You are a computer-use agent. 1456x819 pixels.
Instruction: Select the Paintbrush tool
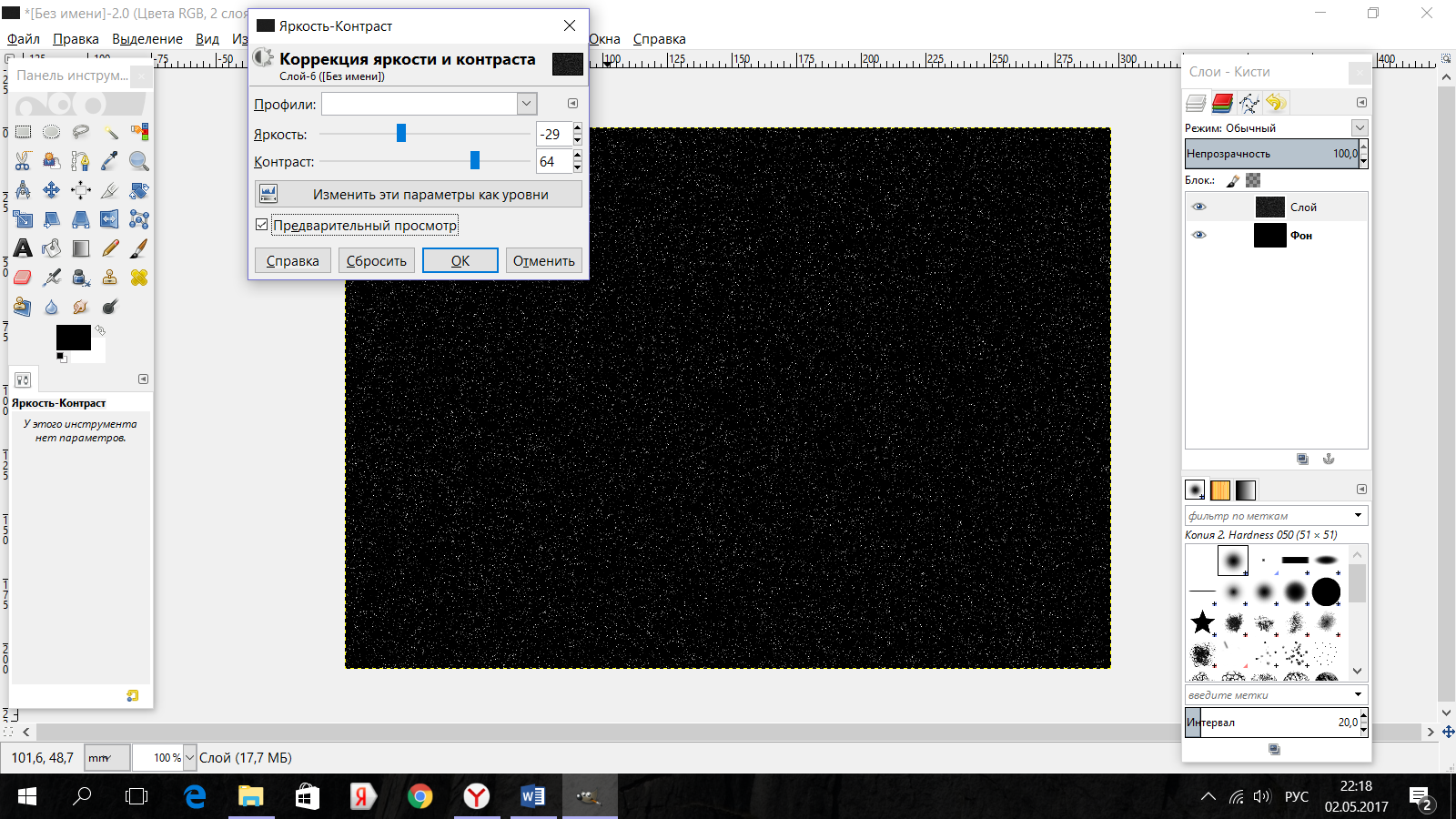tap(139, 248)
